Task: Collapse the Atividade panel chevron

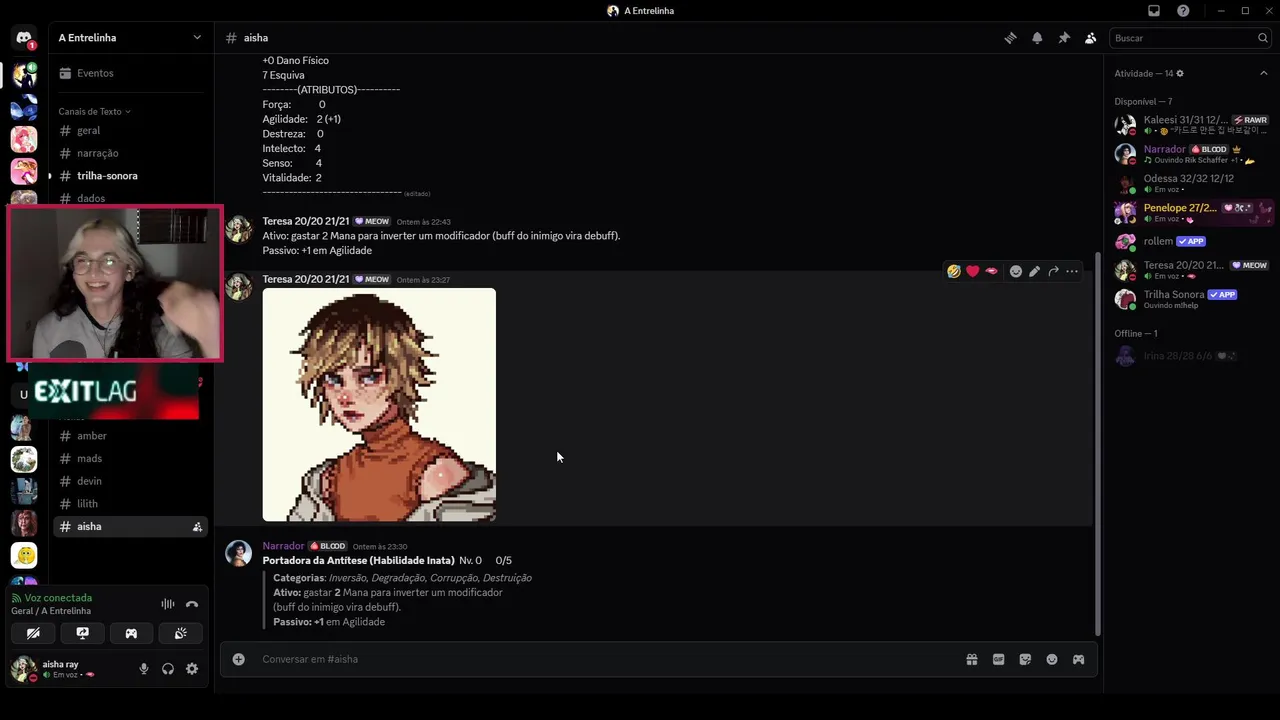Action: coord(1263,73)
